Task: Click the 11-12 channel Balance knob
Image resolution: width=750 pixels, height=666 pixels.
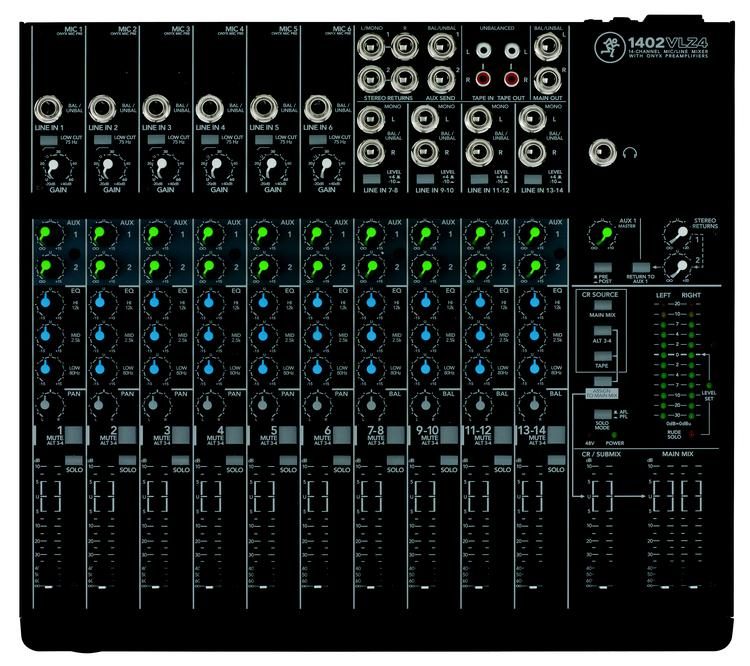Action: click(x=480, y=405)
